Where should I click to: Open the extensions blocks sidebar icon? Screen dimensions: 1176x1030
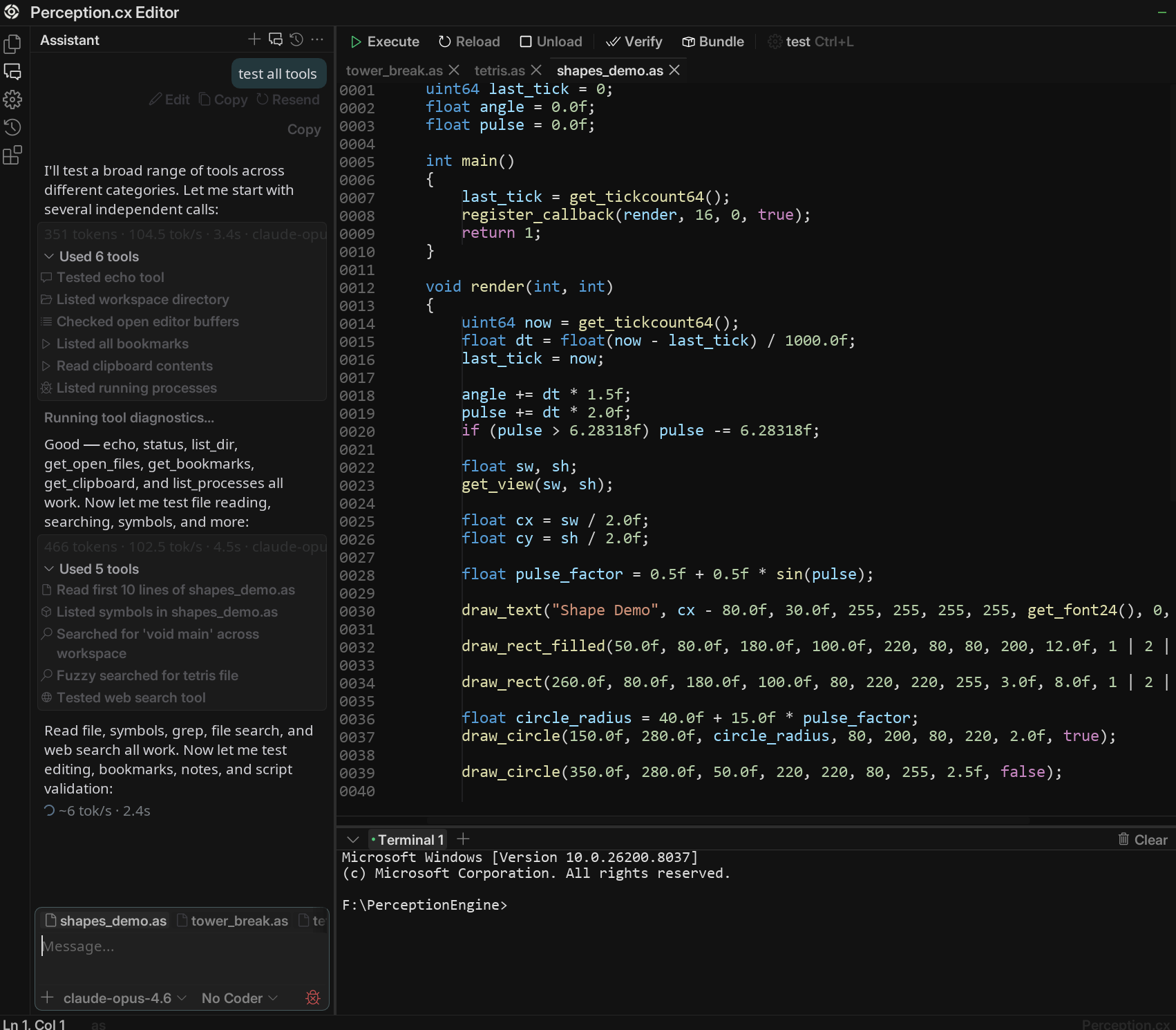pyautogui.click(x=12, y=156)
